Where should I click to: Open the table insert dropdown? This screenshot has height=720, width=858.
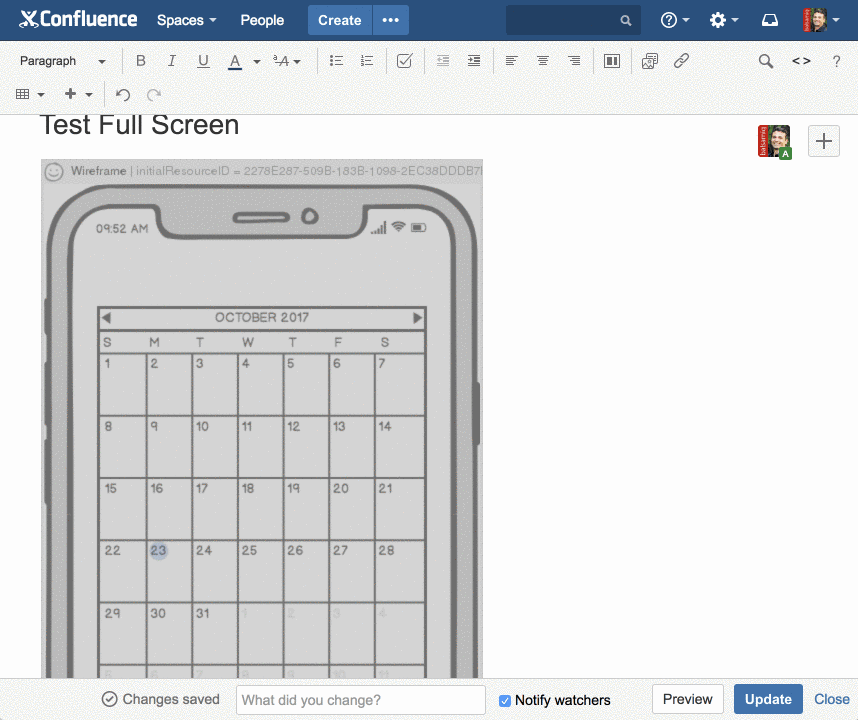(30, 94)
